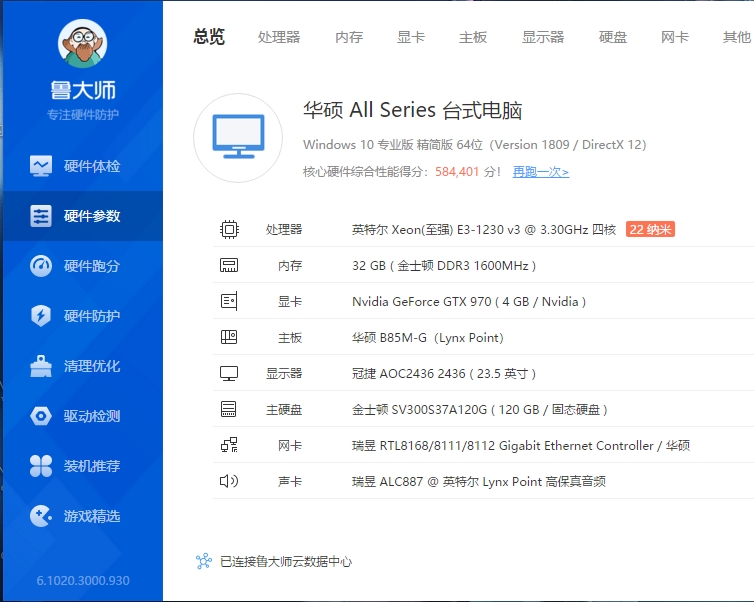Click the Xeon E3-1230 v3 processor text
The width and height of the screenshot is (754, 602).
(x=484, y=229)
